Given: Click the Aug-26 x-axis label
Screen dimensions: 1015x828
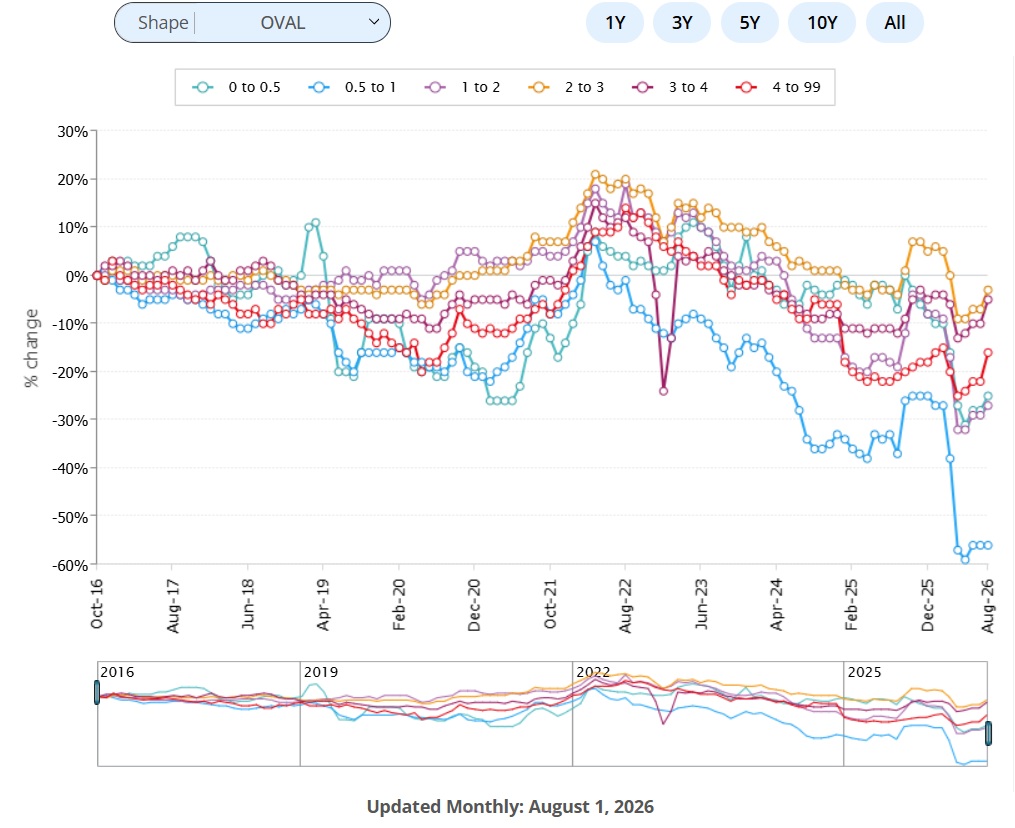Looking at the screenshot, I should 988,605.
